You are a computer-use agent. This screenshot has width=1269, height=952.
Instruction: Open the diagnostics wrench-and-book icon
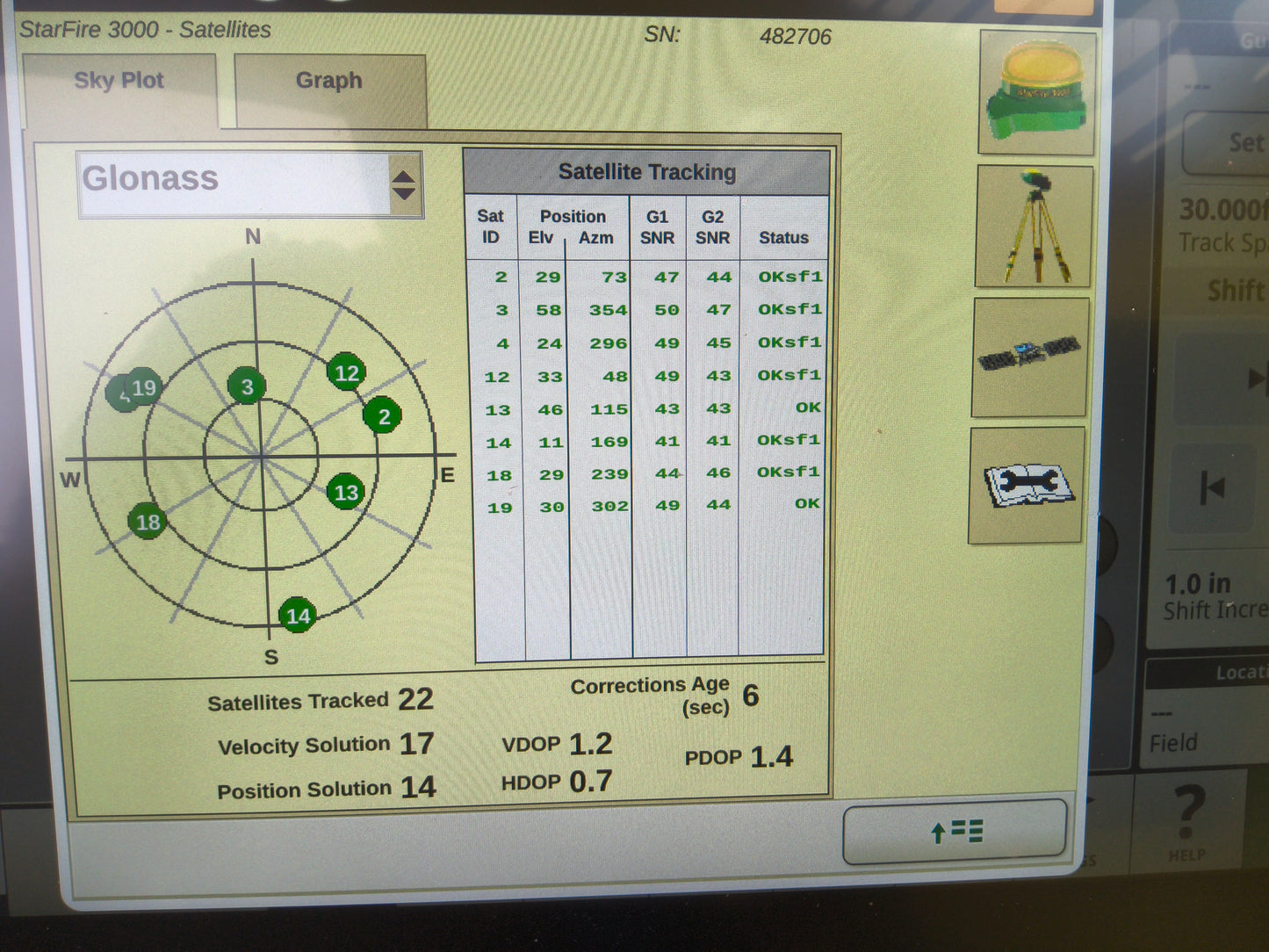tap(1026, 485)
